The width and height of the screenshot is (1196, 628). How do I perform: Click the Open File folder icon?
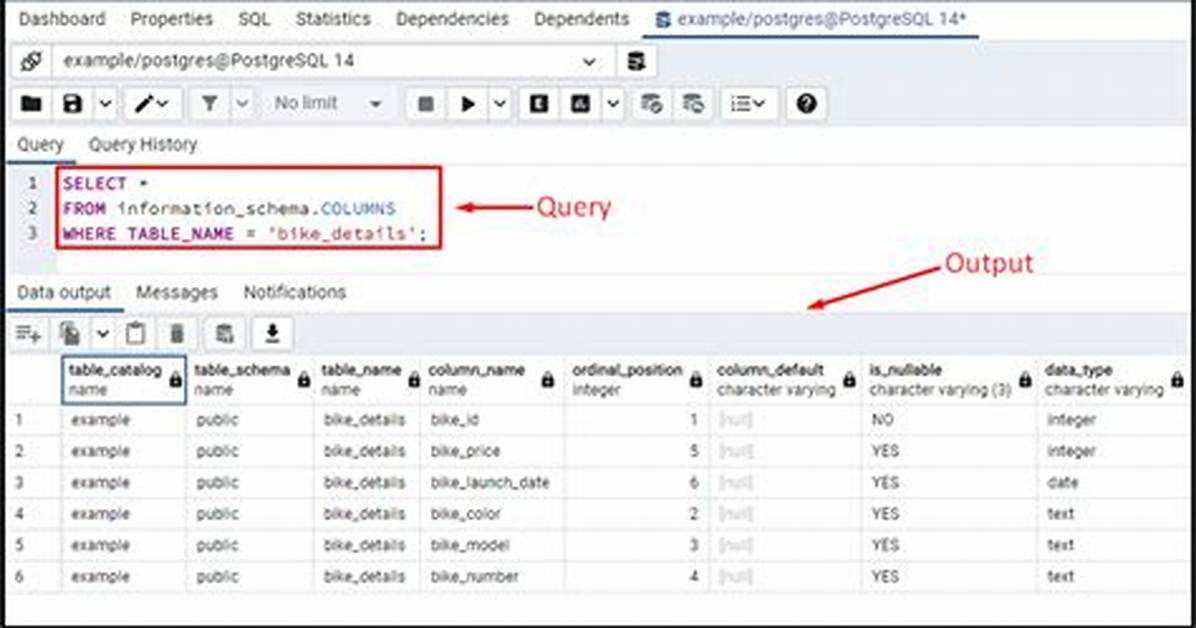coord(31,104)
